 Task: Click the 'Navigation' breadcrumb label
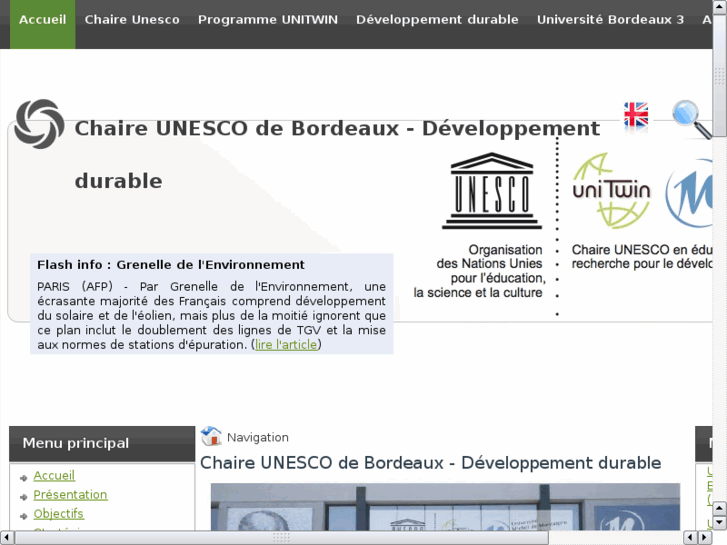click(x=258, y=437)
